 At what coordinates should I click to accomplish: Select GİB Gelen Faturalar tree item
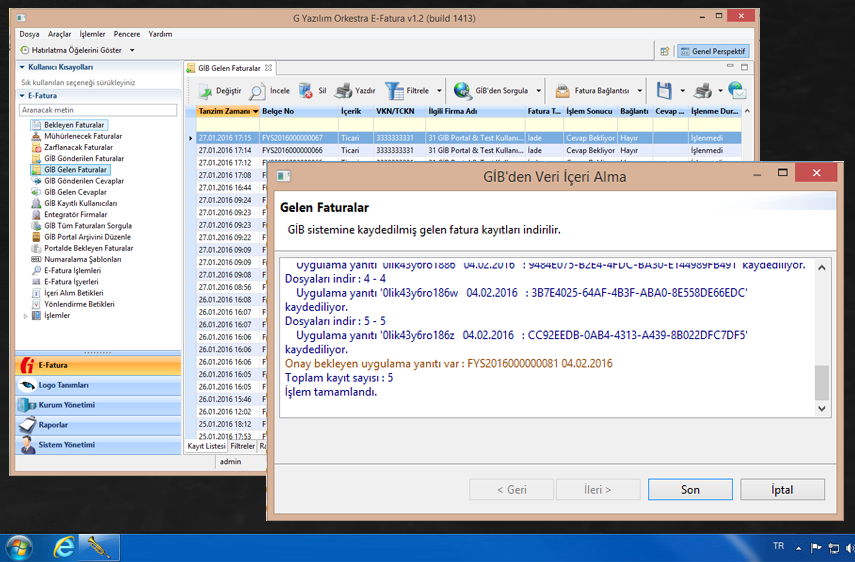[x=75, y=170]
